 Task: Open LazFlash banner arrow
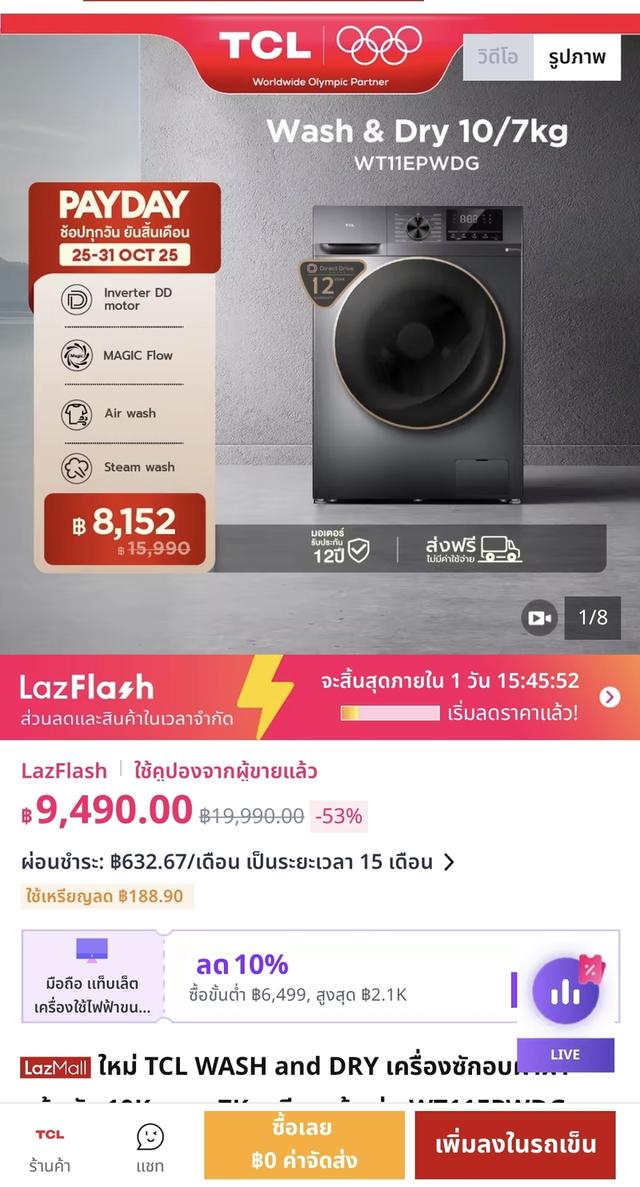click(610, 697)
